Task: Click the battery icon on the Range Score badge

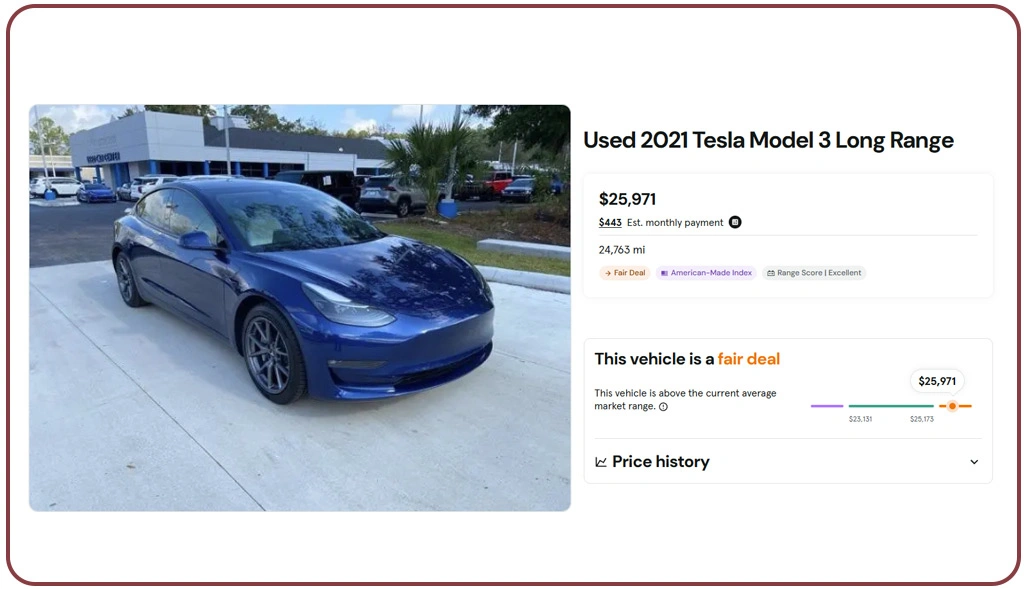Action: (x=770, y=273)
